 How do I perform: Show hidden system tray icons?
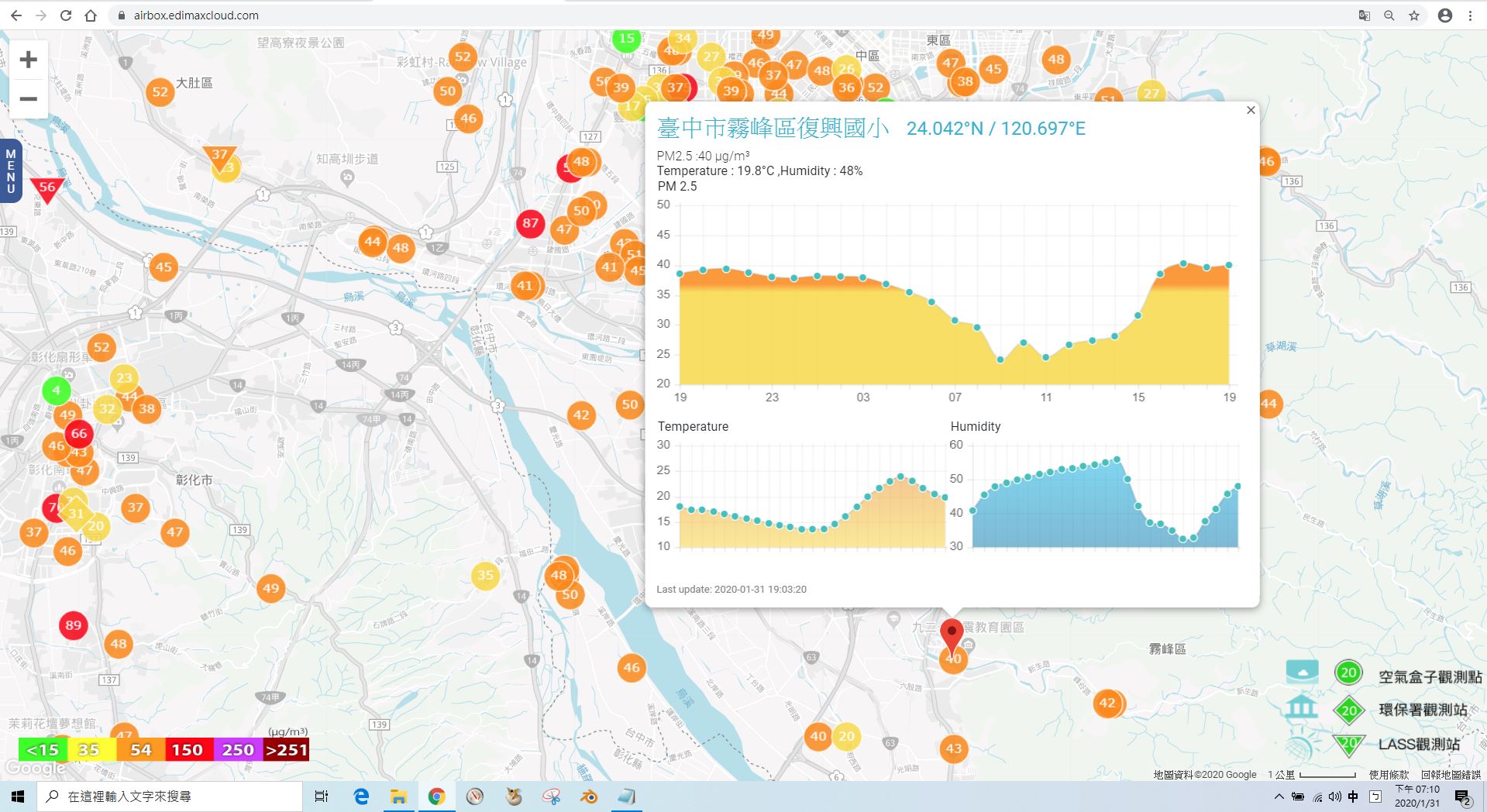(x=1279, y=797)
